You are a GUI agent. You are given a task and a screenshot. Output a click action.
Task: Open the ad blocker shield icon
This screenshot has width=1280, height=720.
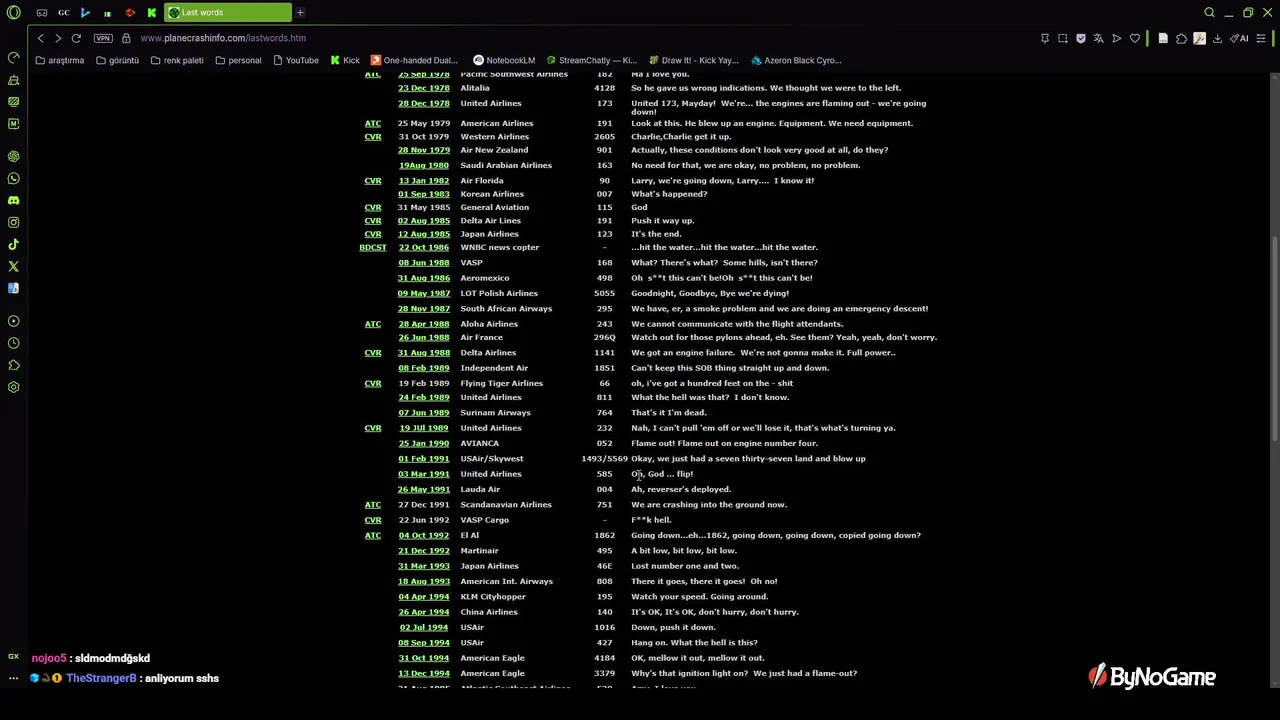[1081, 38]
